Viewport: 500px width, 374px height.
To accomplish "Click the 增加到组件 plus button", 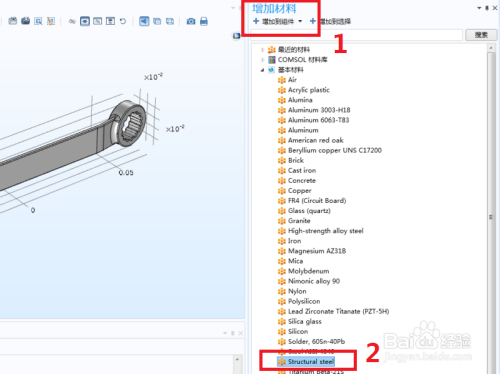I will click(273, 21).
